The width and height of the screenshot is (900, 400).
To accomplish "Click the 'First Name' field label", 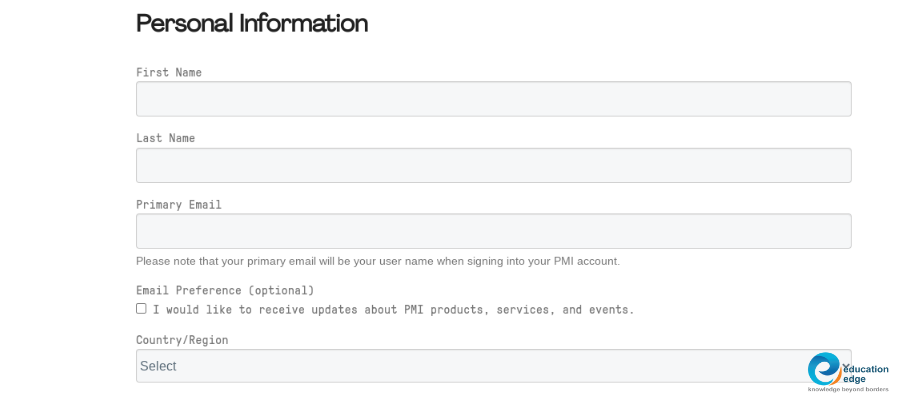I will pyautogui.click(x=169, y=72).
